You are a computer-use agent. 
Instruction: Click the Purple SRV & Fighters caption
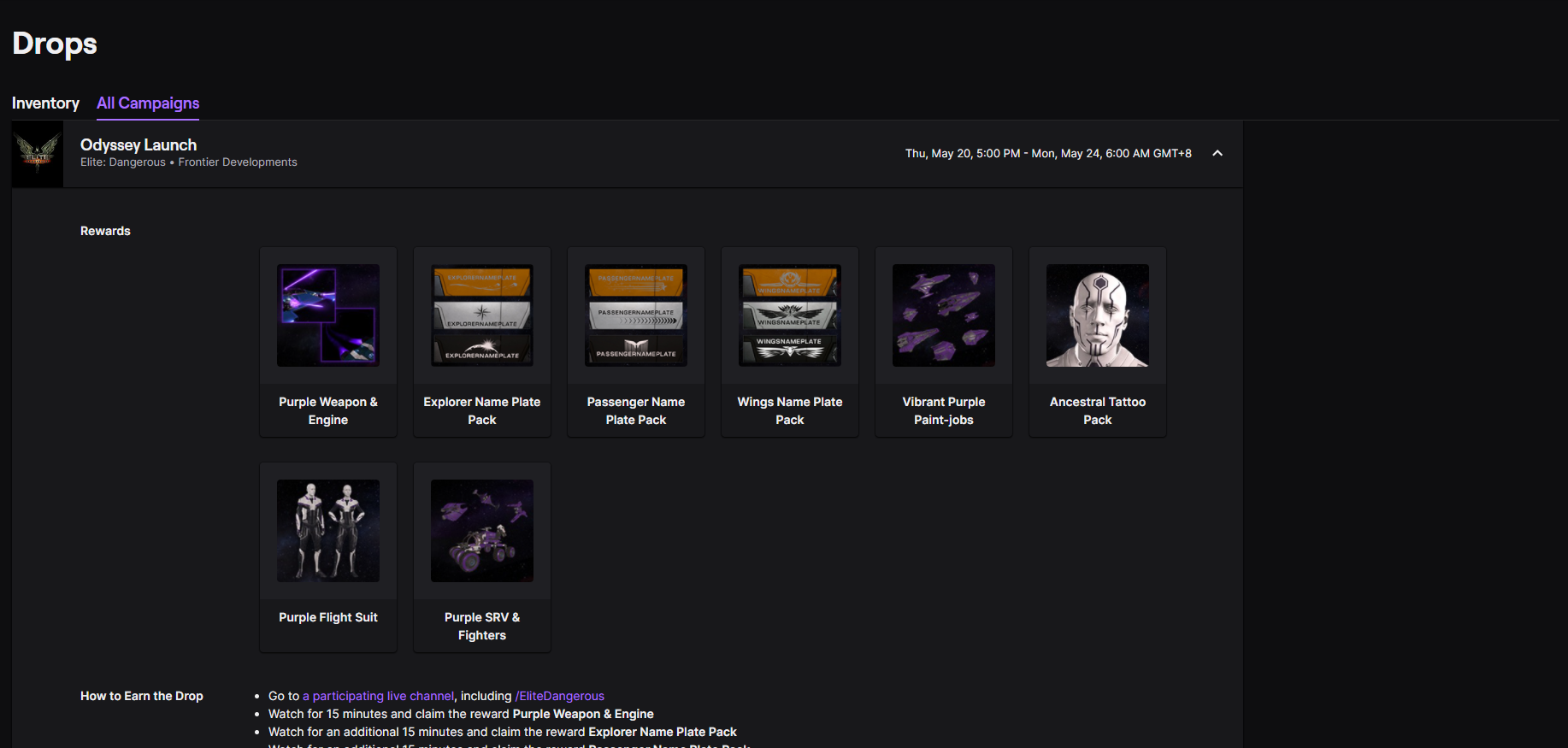pos(482,627)
